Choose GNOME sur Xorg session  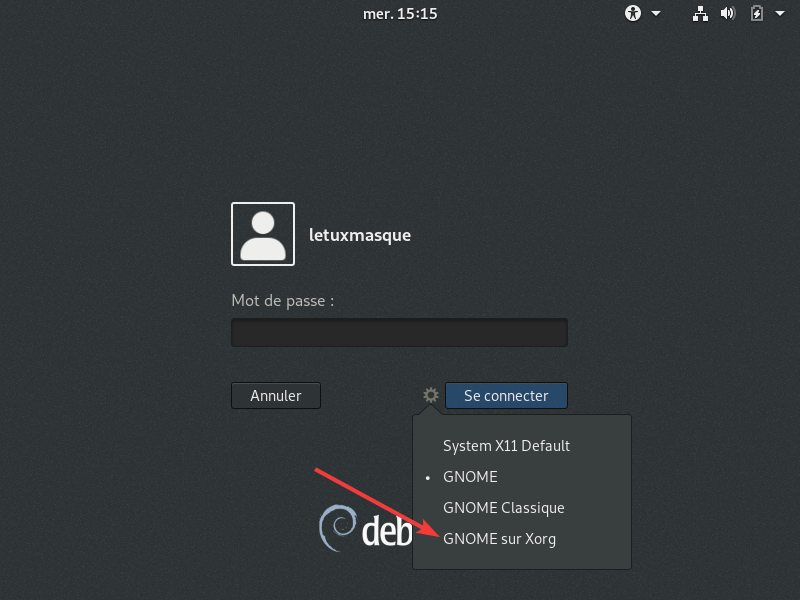tap(522, 539)
